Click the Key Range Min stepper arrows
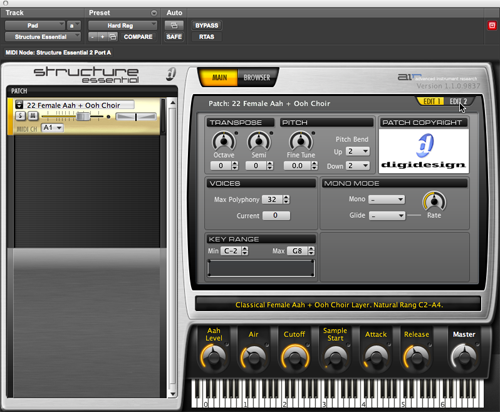 [245, 251]
